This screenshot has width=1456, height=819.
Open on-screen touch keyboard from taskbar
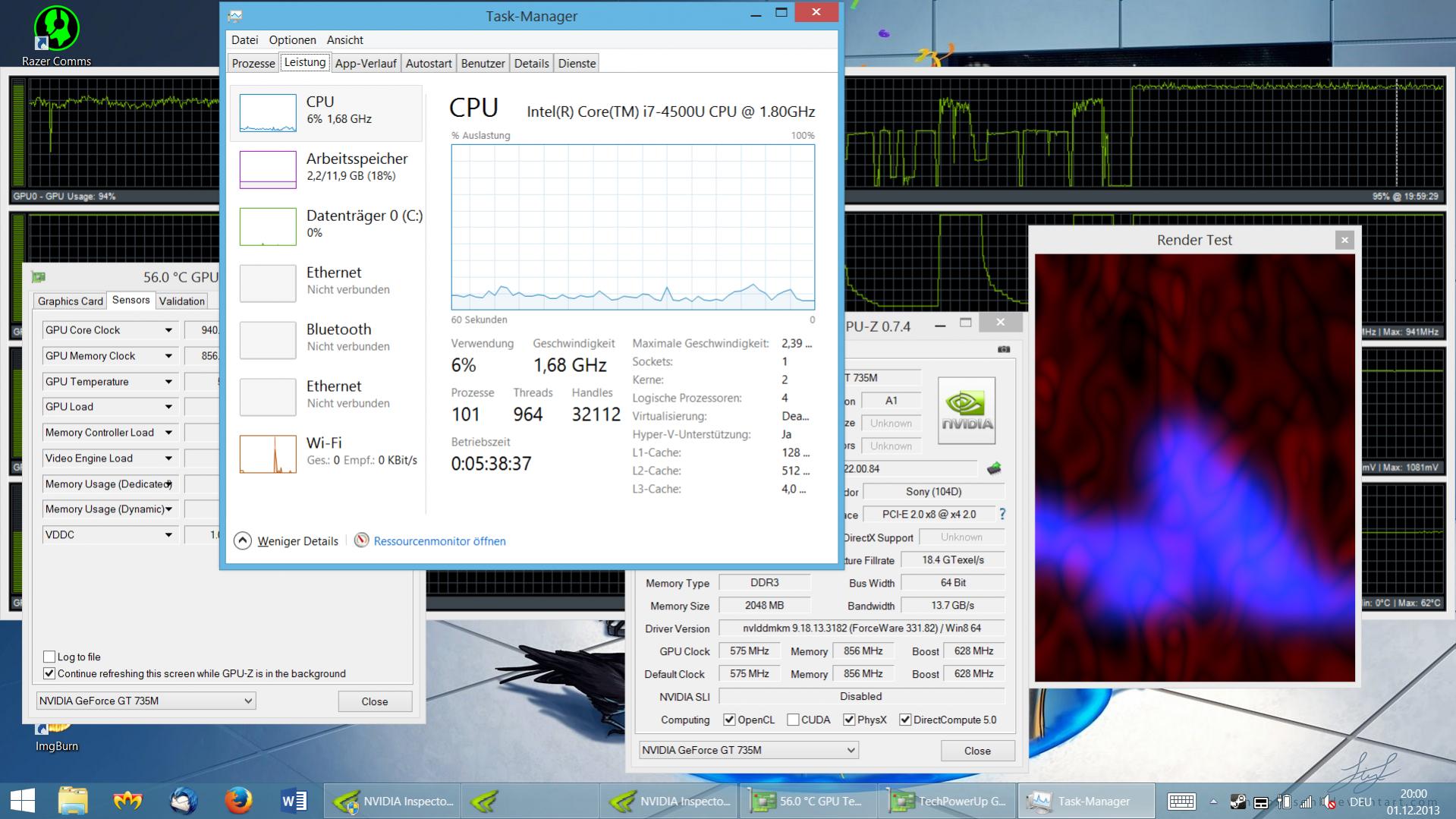pyautogui.click(x=1181, y=802)
